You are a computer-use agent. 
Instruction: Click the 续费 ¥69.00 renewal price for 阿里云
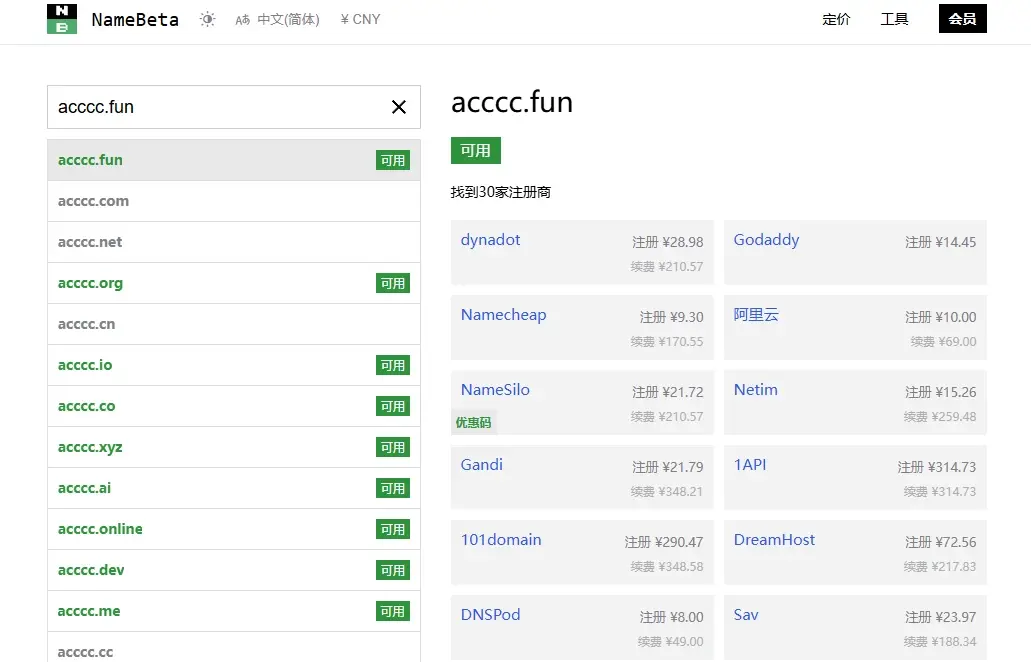[x=944, y=342]
